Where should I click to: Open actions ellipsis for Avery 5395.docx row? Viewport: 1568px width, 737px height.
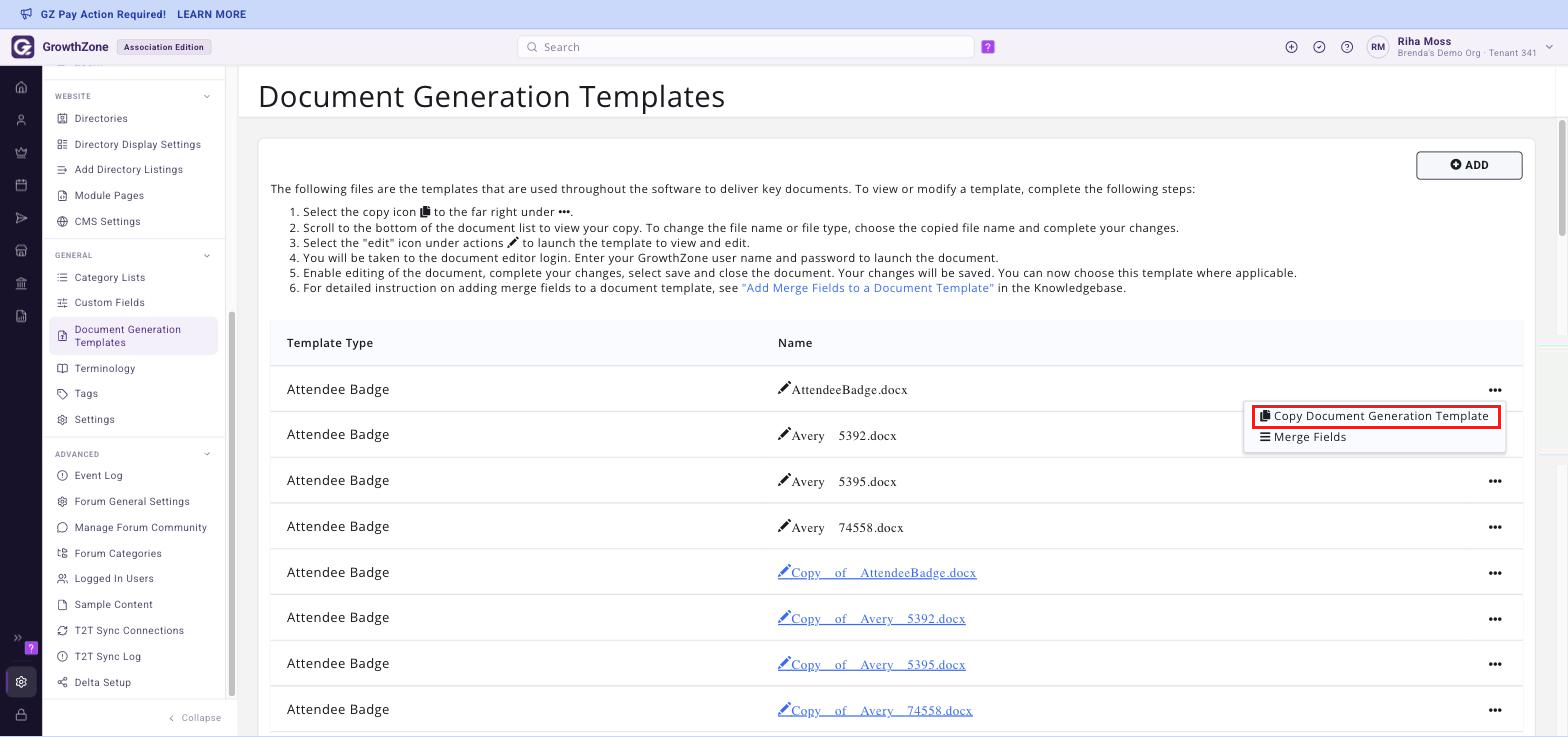point(1495,481)
